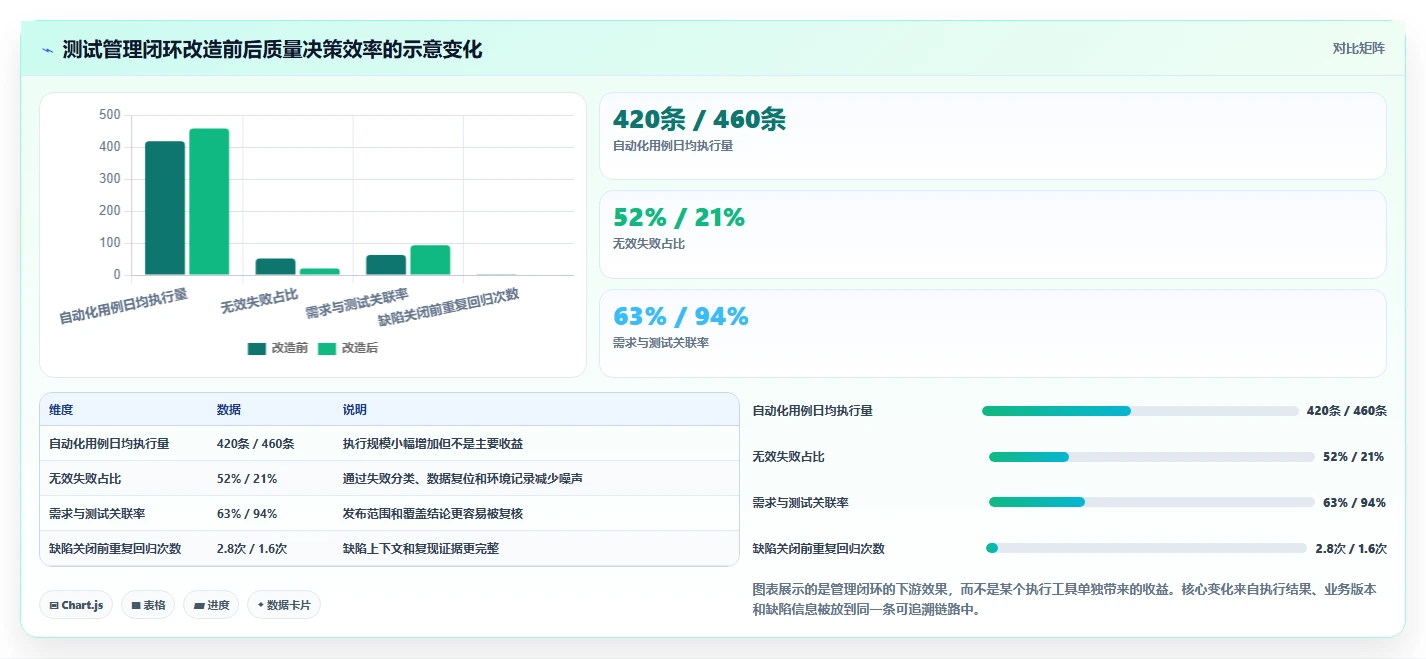Click the table cell 2.8次 / 1.6次

252,549
